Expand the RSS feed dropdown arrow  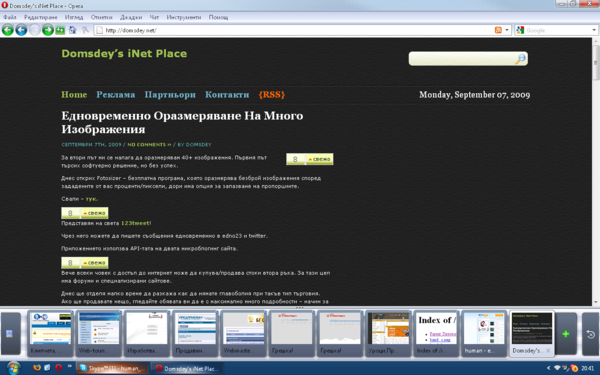point(507,30)
